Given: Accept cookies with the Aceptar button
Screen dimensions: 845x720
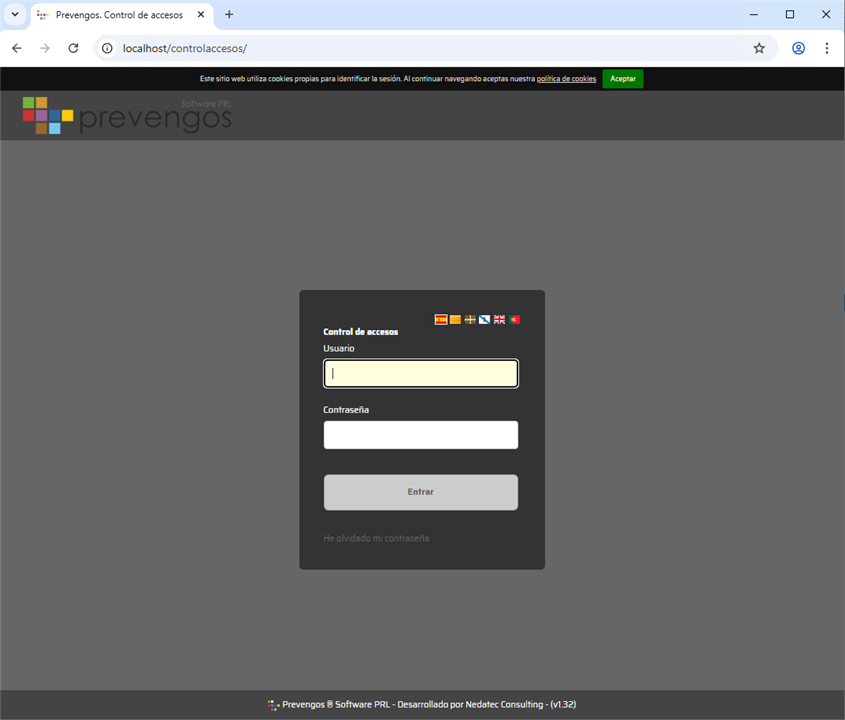Looking at the screenshot, I should point(622,78).
